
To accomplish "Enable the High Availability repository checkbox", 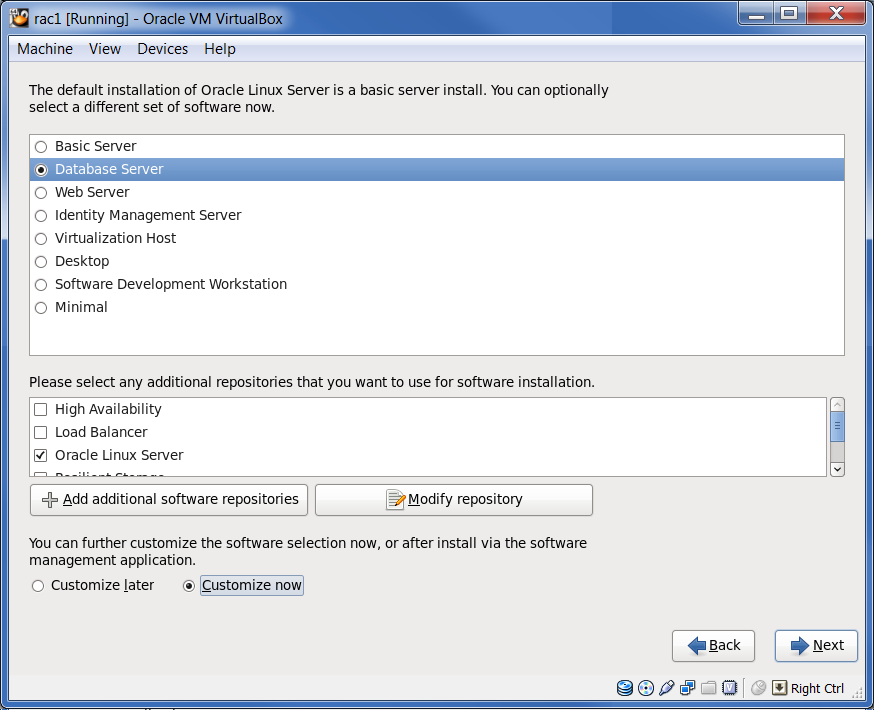I will tap(40, 409).
